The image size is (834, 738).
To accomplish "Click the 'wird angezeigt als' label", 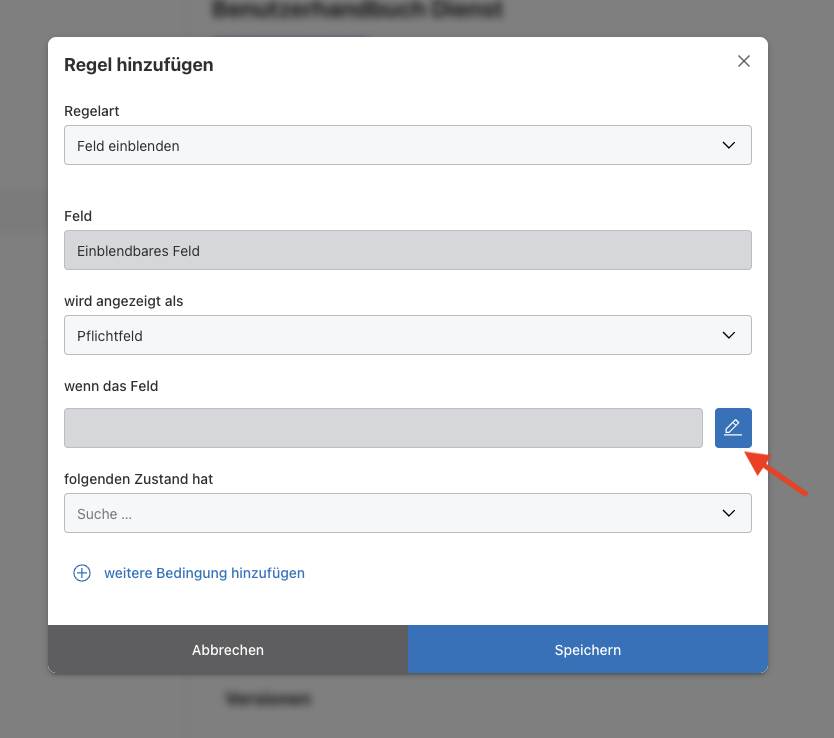I will (x=123, y=301).
